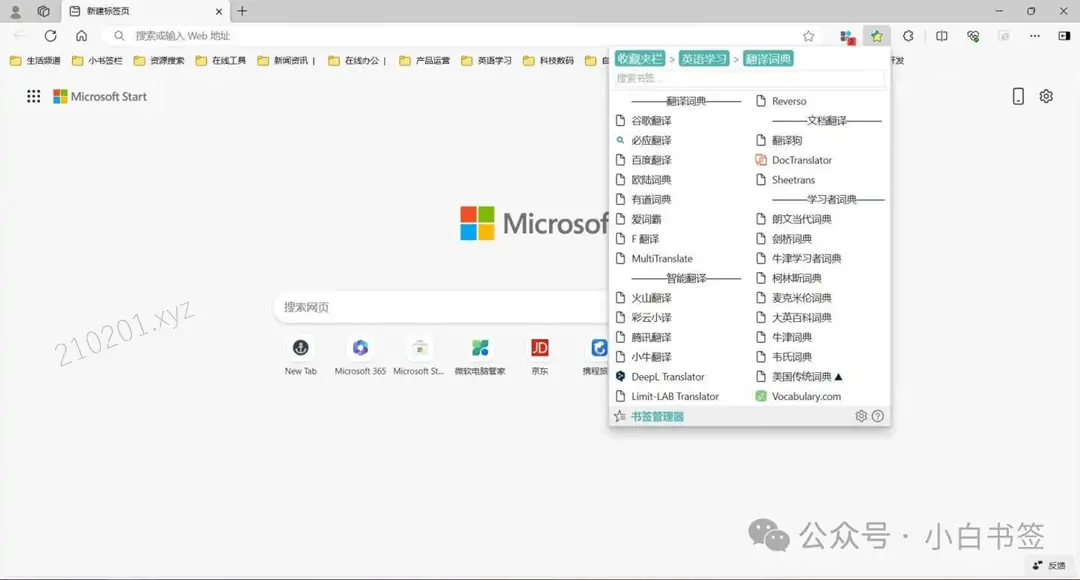This screenshot has height=580, width=1080.
Task: Open the 科技数码 bookmark folder
Action: point(548,61)
